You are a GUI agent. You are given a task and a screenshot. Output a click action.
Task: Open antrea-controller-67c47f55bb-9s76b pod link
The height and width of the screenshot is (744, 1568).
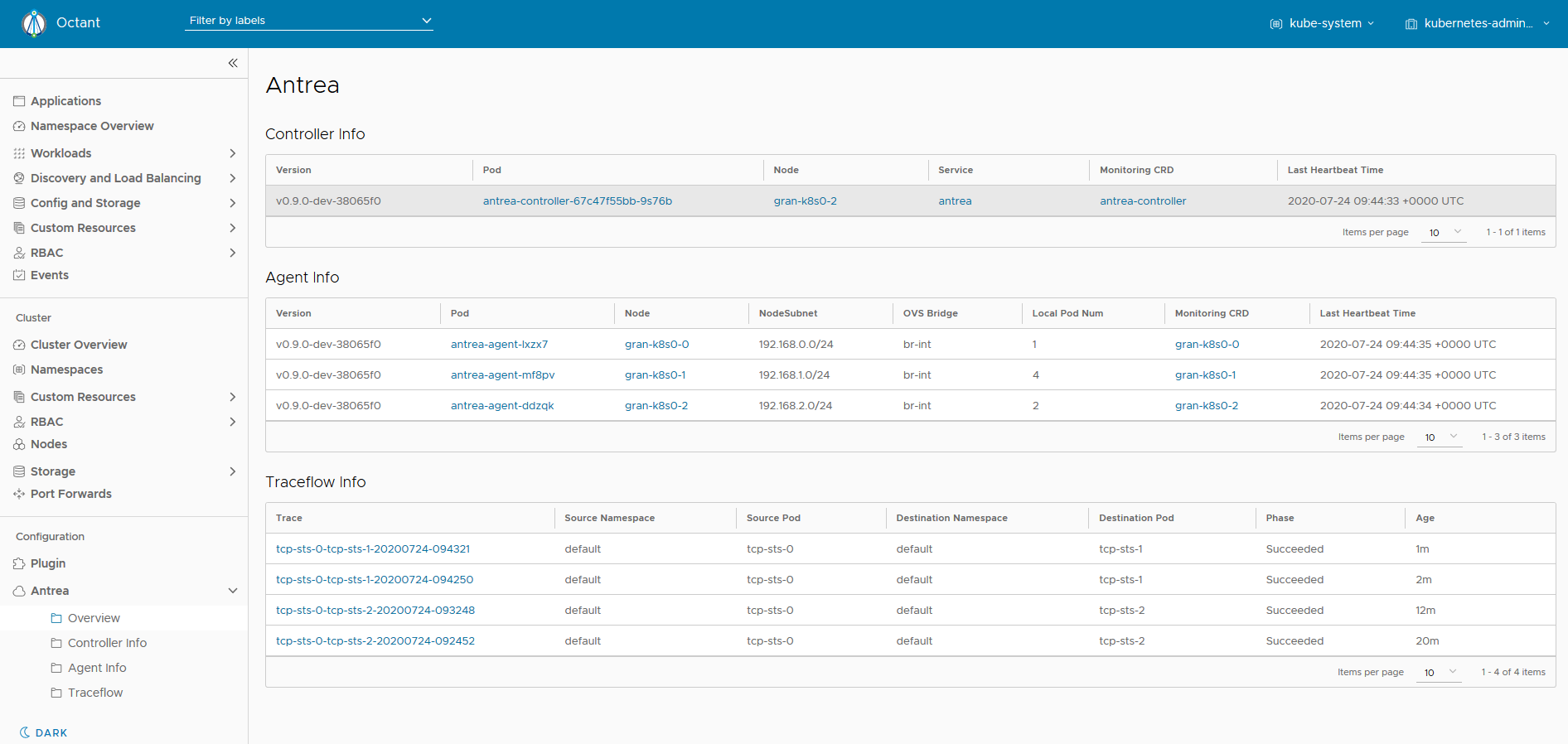point(578,201)
